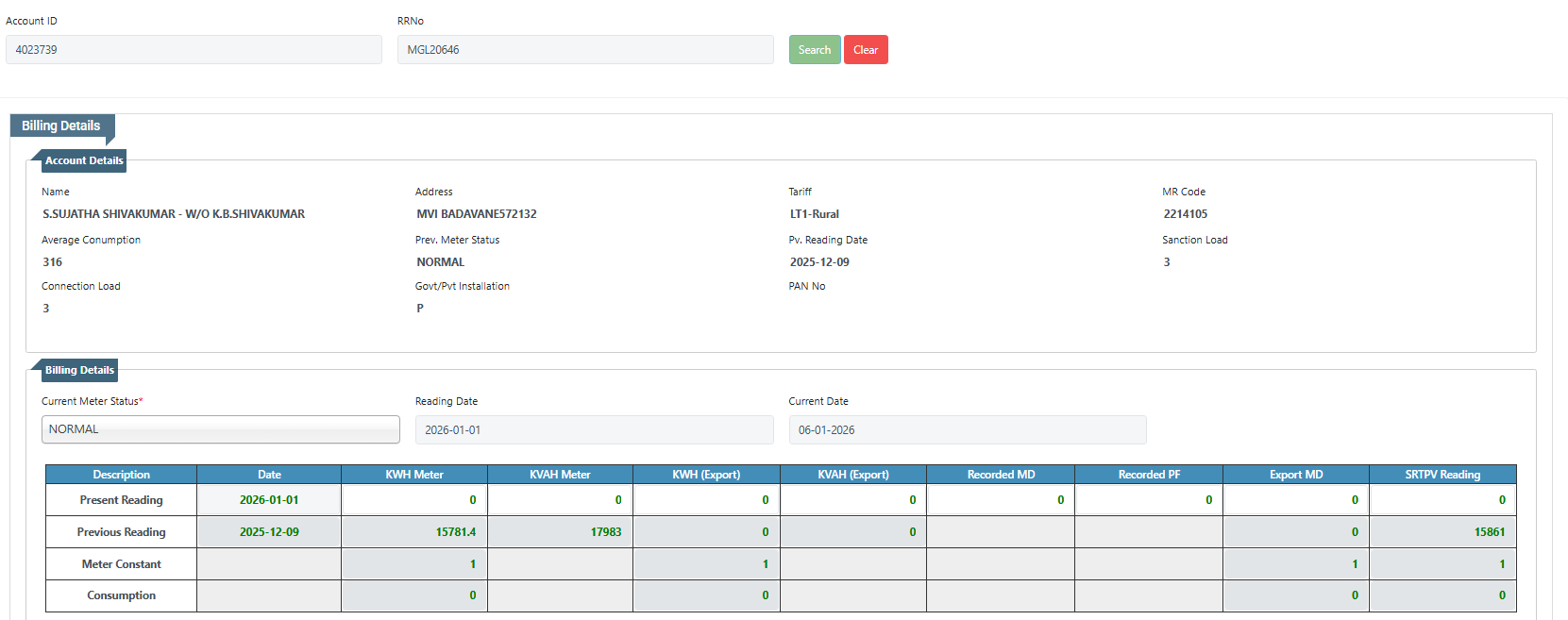
Task: Click the green Search button
Action: tap(814, 50)
